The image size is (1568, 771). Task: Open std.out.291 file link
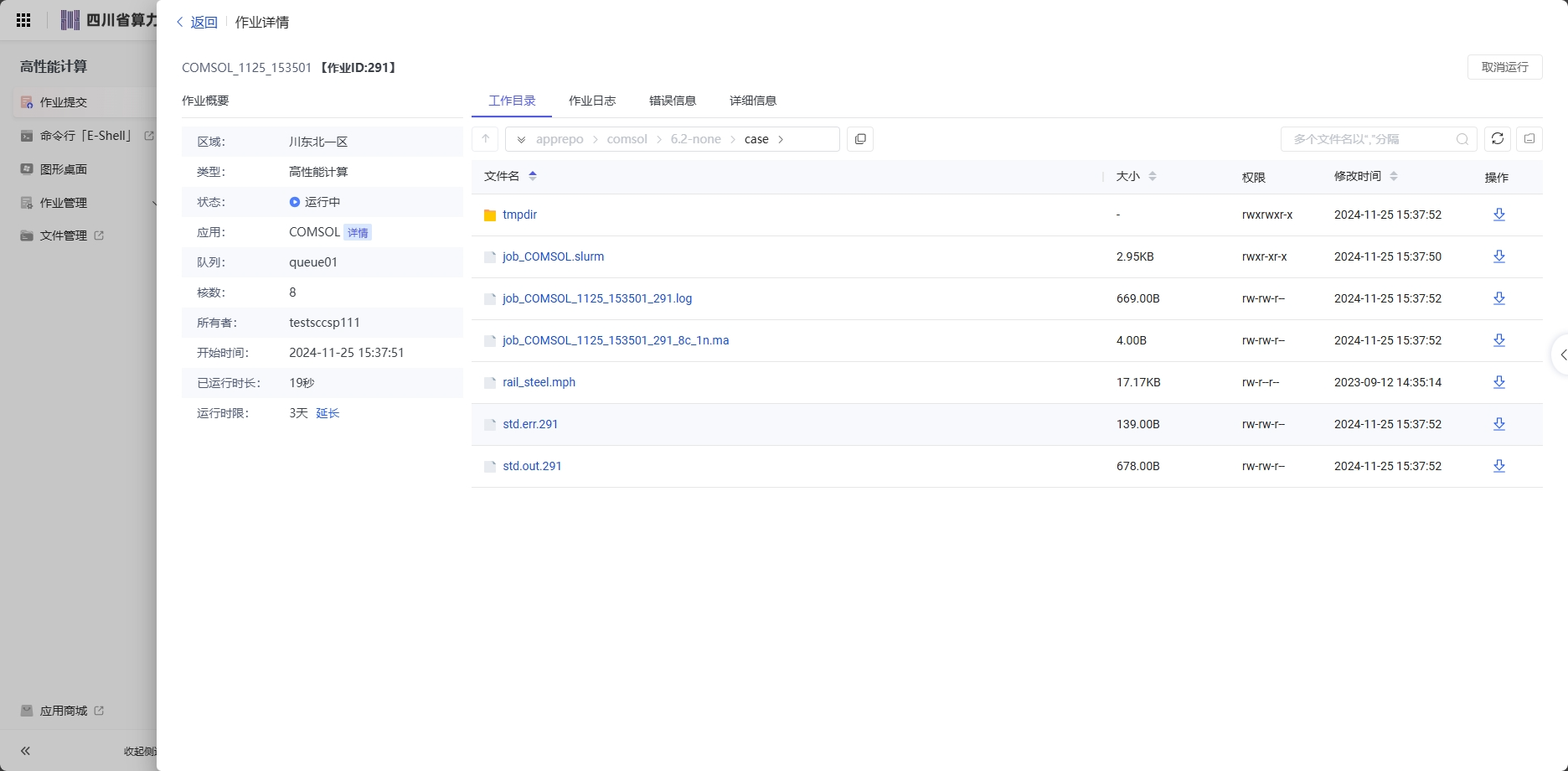(532, 466)
